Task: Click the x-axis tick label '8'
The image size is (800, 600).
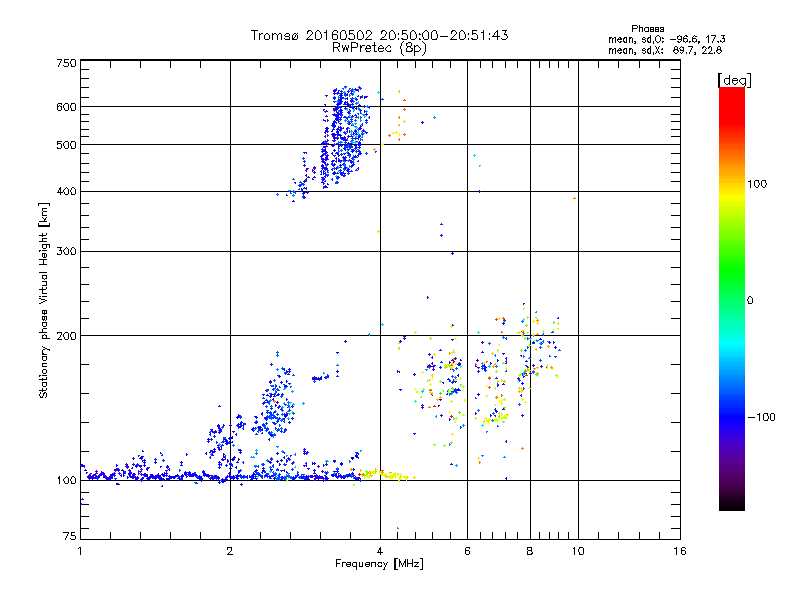Action: point(530,551)
